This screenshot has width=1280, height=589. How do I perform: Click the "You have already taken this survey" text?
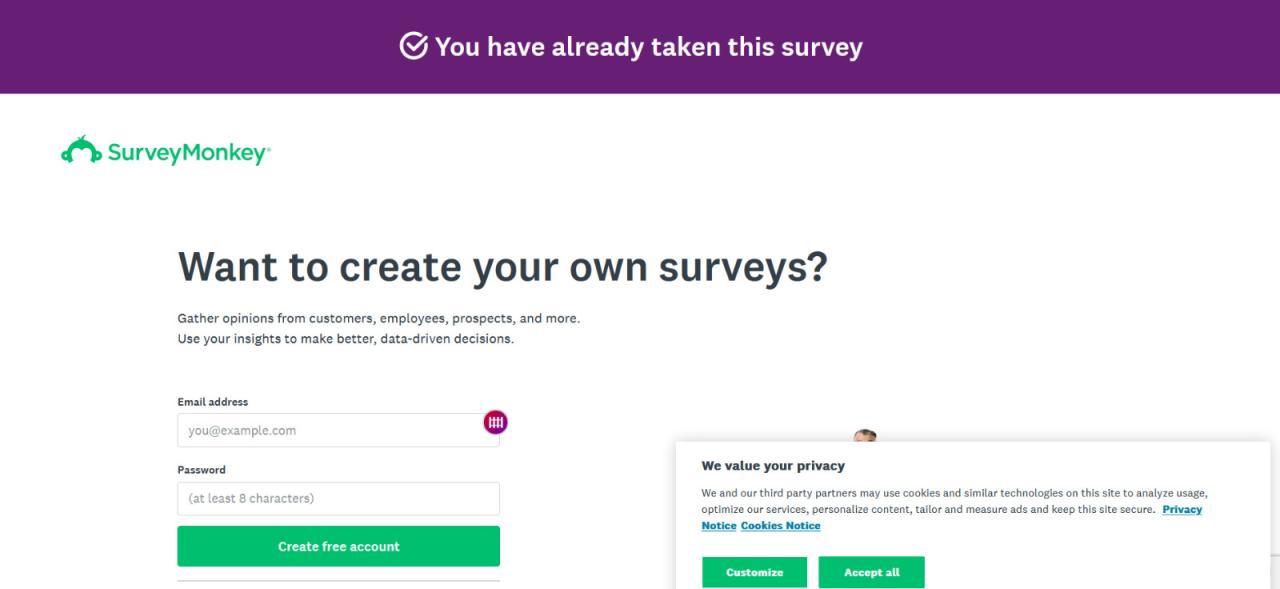pos(648,47)
